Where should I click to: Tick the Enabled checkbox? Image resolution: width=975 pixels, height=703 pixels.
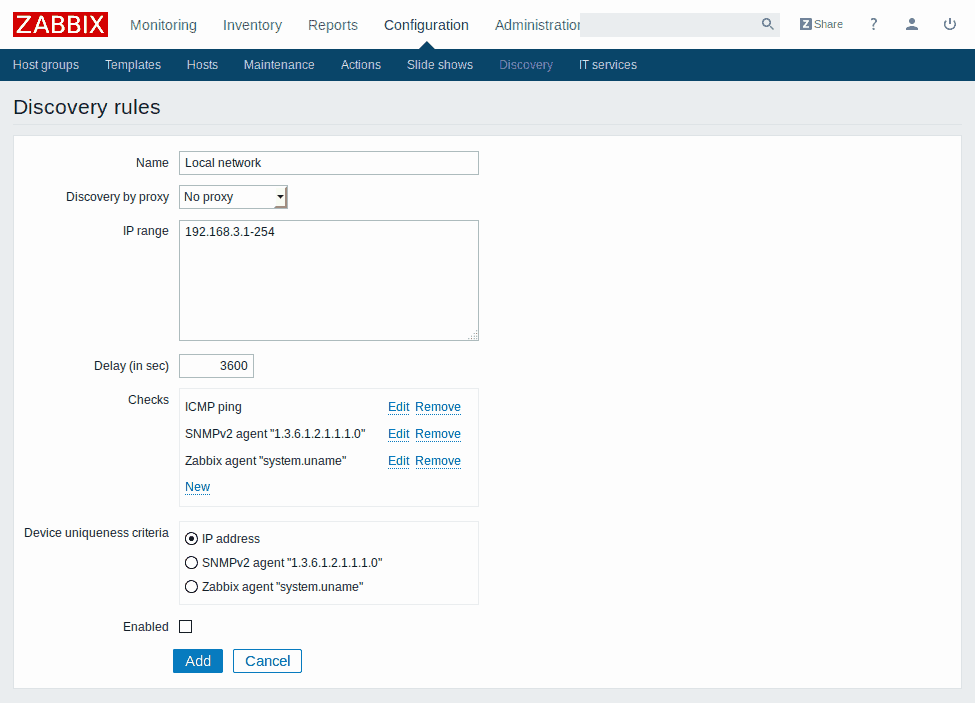pyautogui.click(x=185, y=627)
